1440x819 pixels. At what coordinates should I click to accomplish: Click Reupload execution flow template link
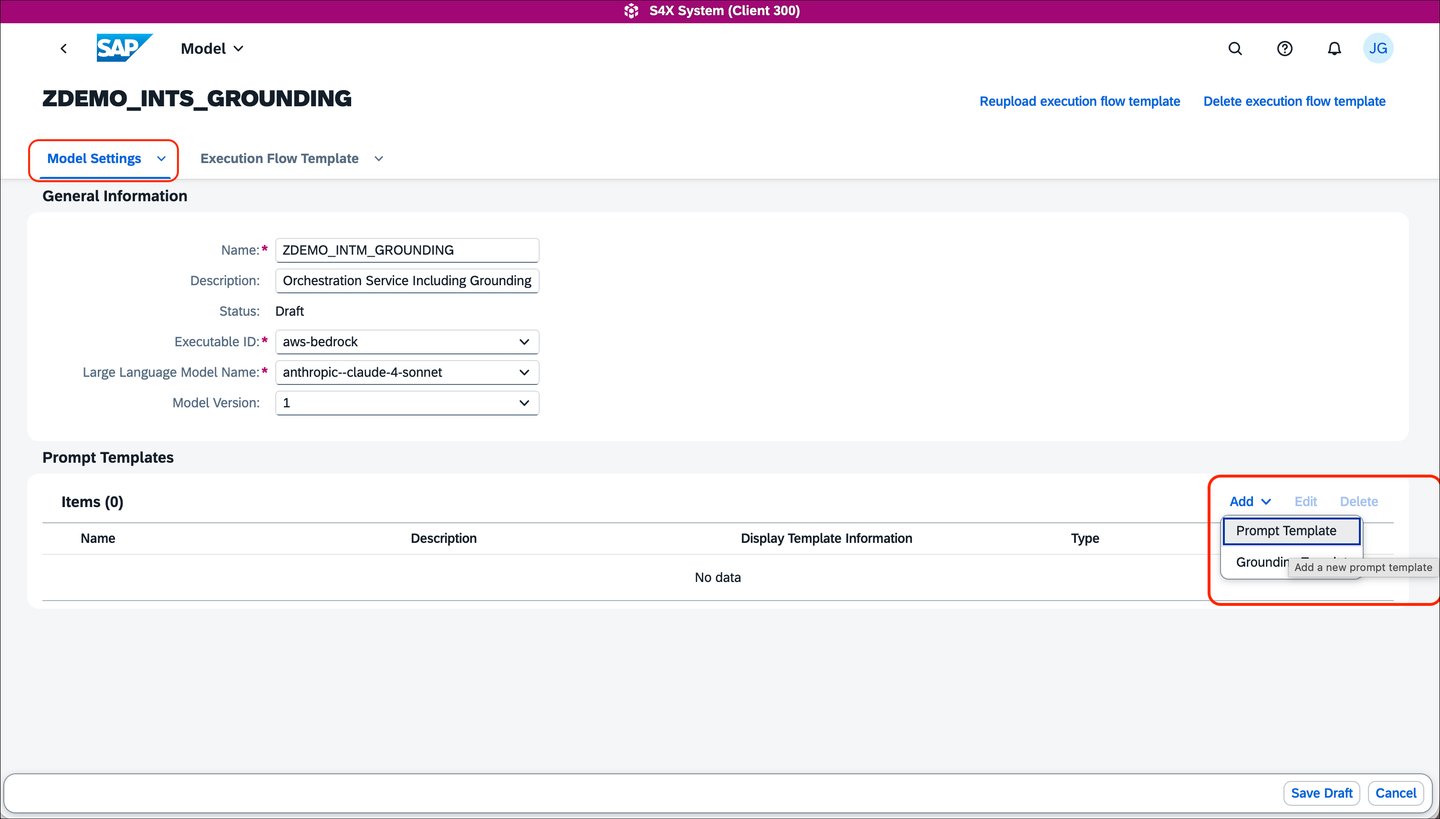[1080, 101]
